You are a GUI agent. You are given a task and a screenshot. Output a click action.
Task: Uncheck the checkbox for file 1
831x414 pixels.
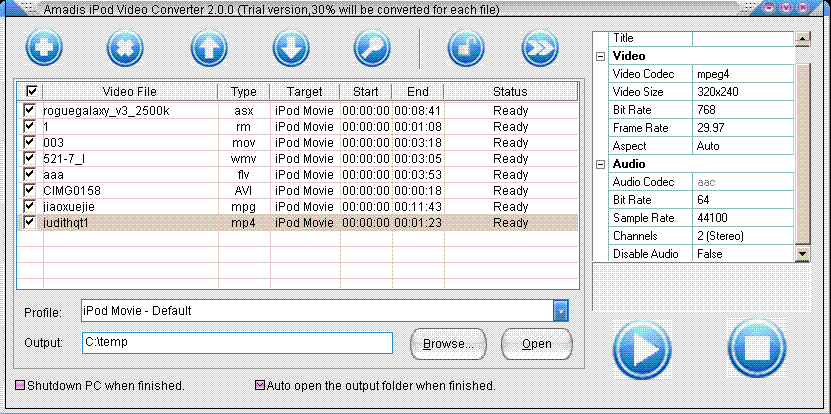point(30,126)
